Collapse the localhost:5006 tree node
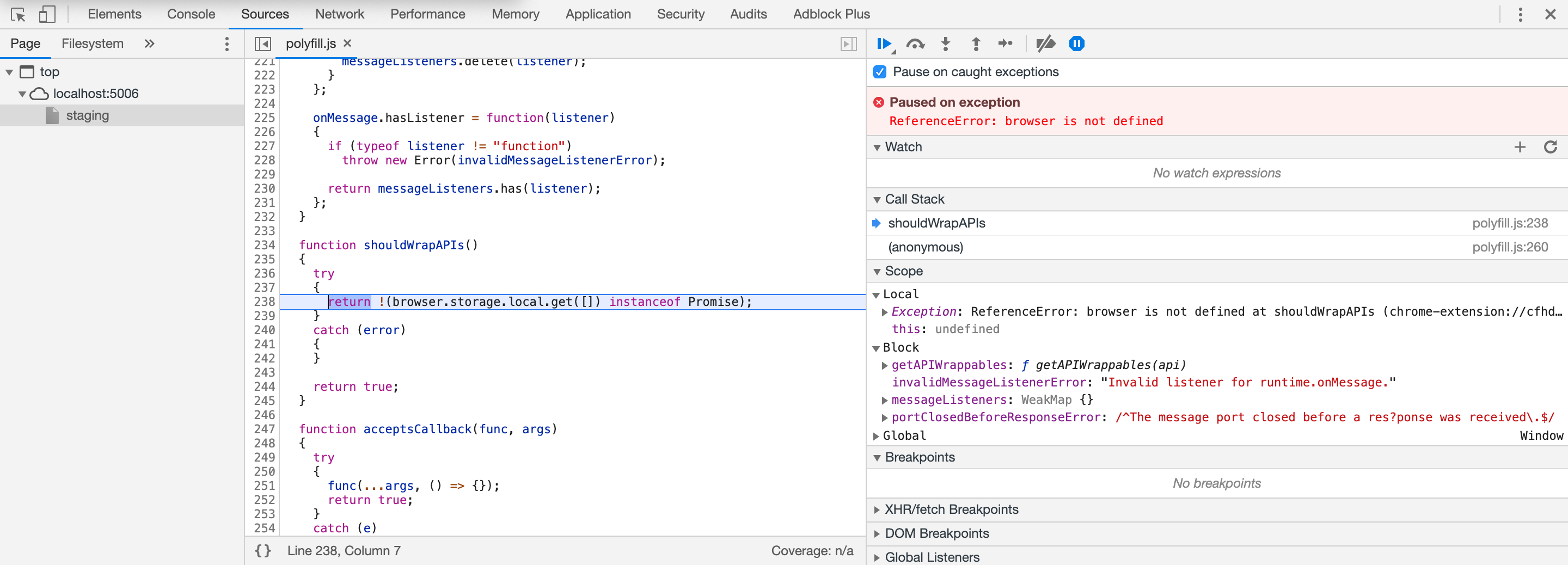The height and width of the screenshot is (565, 1568). pos(22,94)
